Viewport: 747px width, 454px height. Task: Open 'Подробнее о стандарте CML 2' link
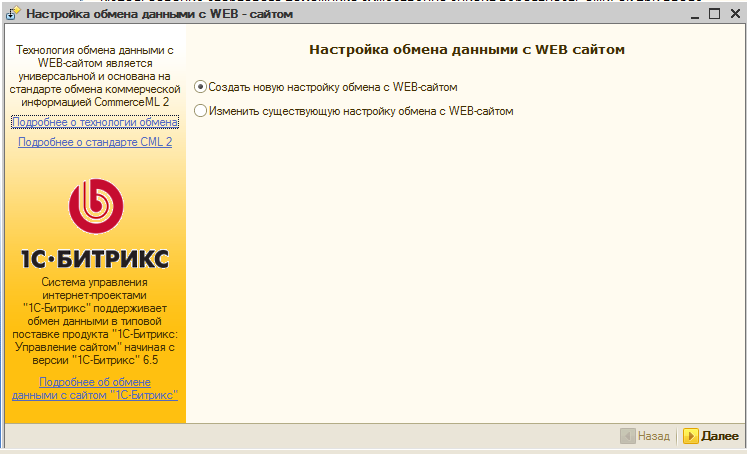[95, 142]
